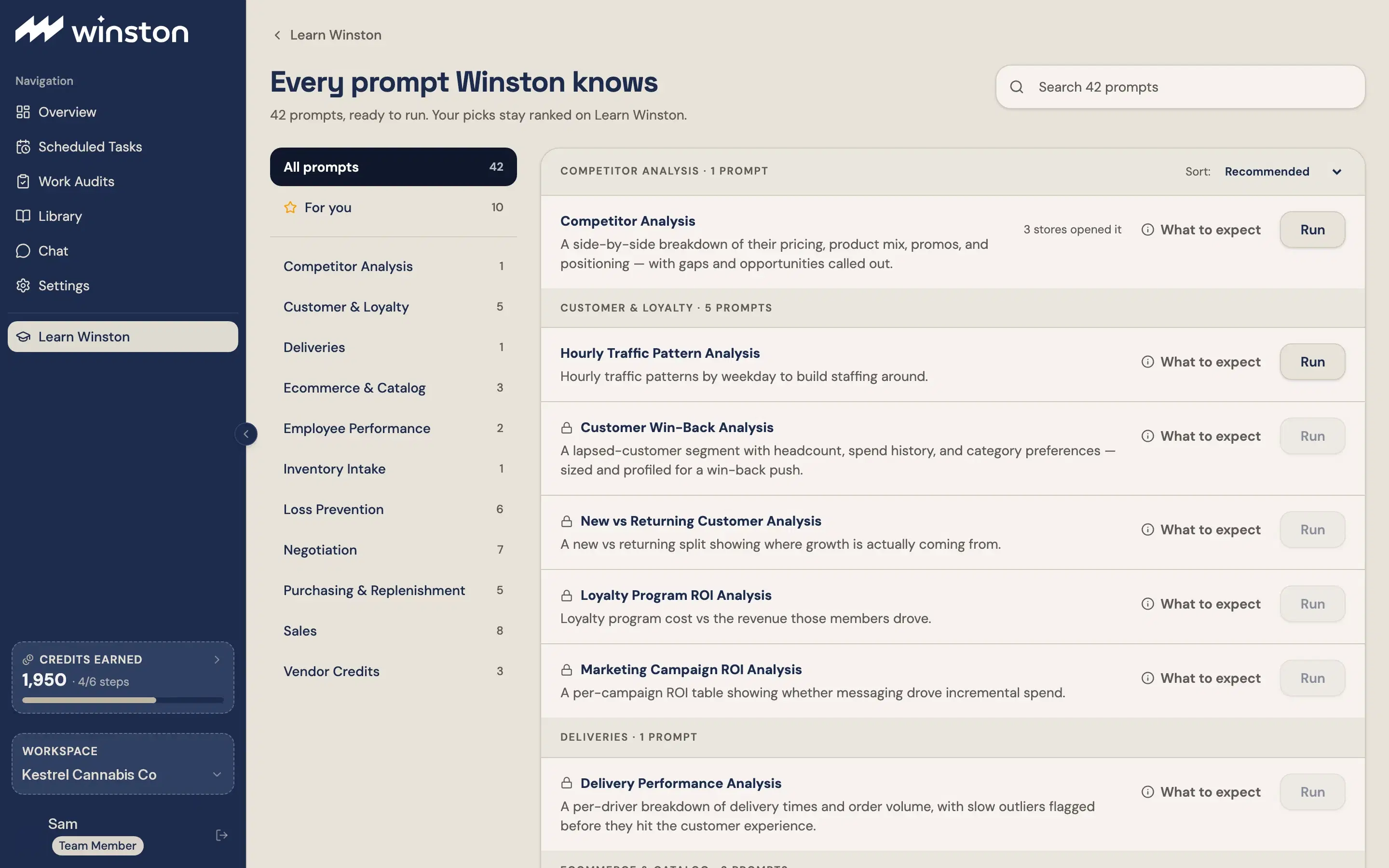Screen dimensions: 1389x868
Task: Click the info icon for Hourly Traffic Pattern Analysis
Action: tap(1147, 362)
